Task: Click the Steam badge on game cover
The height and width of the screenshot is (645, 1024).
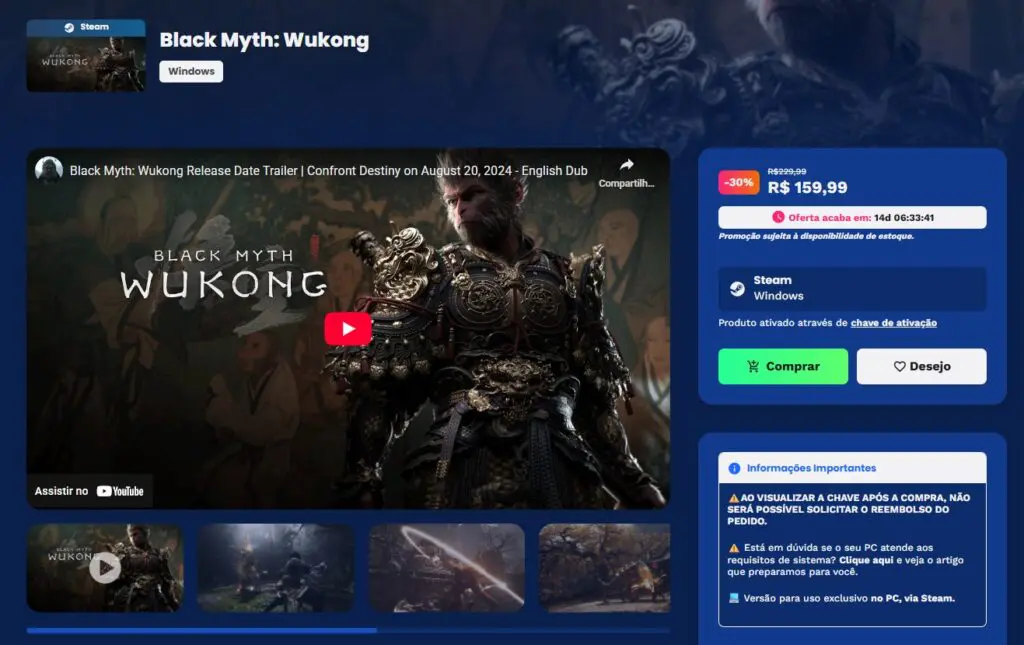Action: tap(85, 28)
